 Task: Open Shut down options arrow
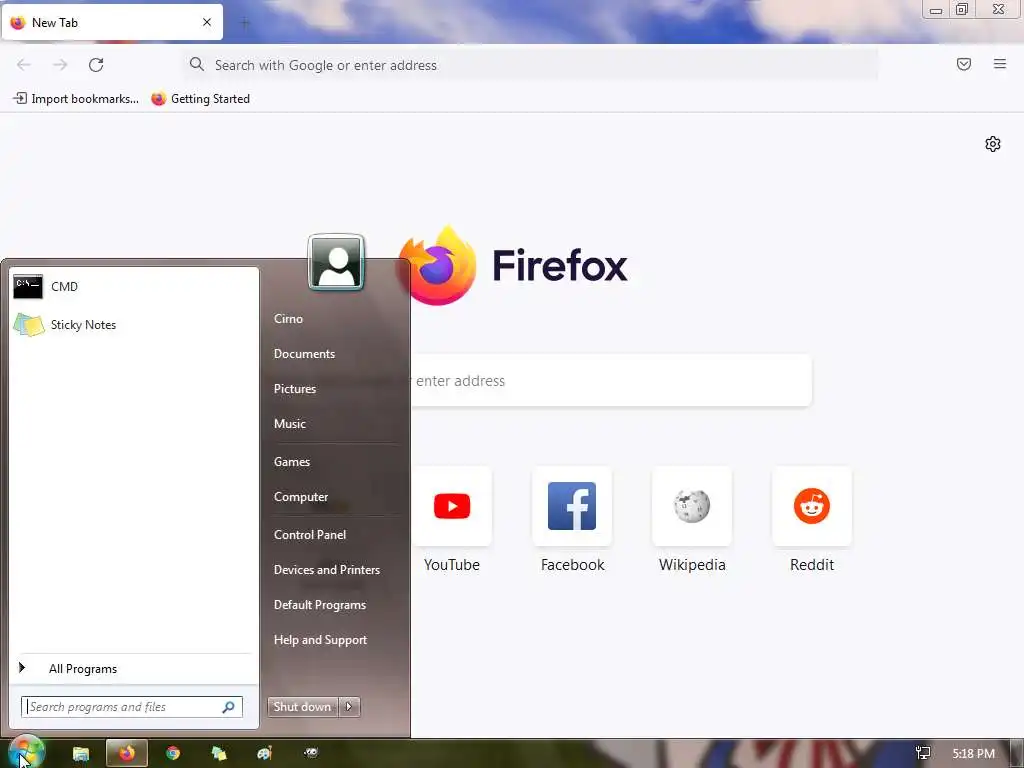[x=349, y=707]
